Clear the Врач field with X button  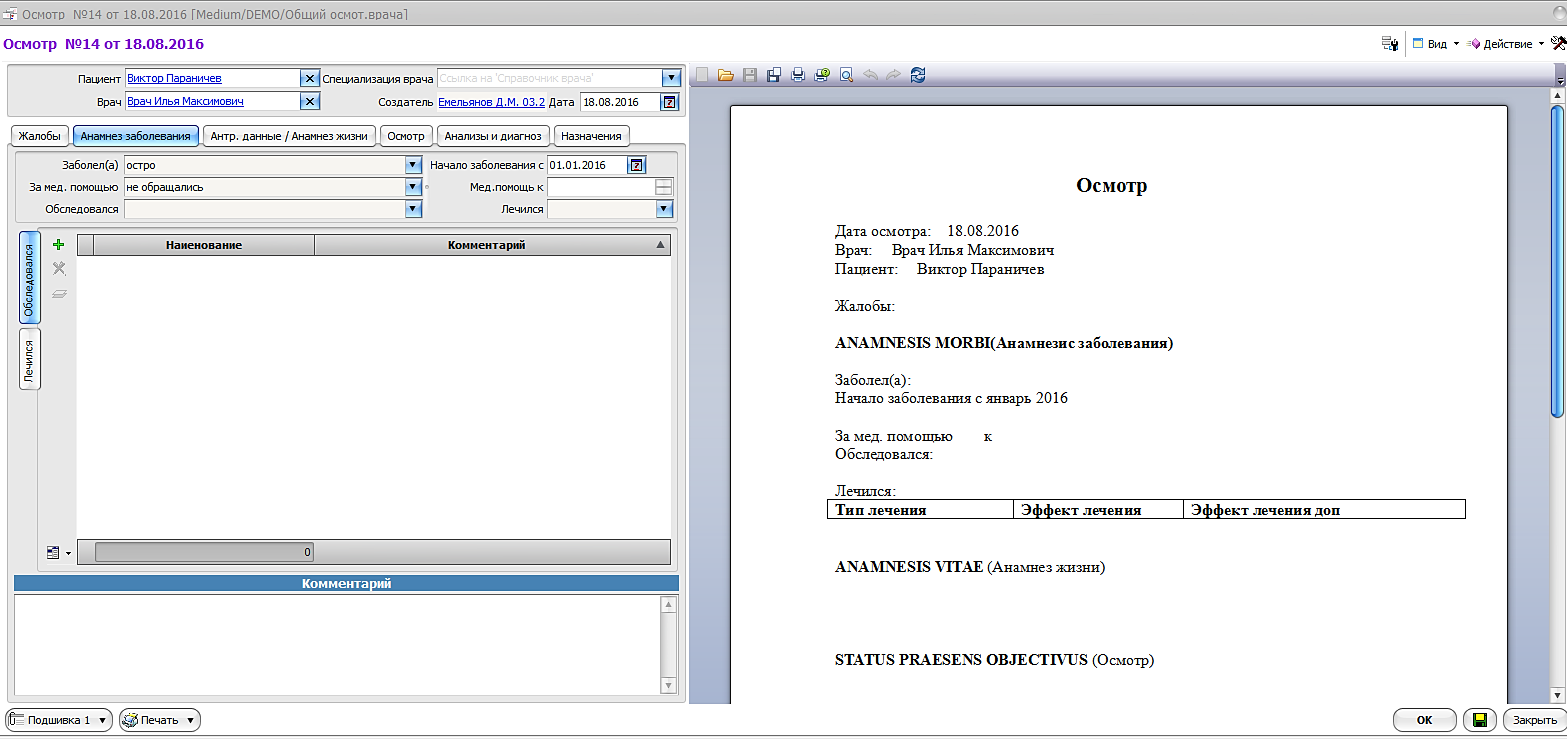pyautogui.click(x=310, y=101)
